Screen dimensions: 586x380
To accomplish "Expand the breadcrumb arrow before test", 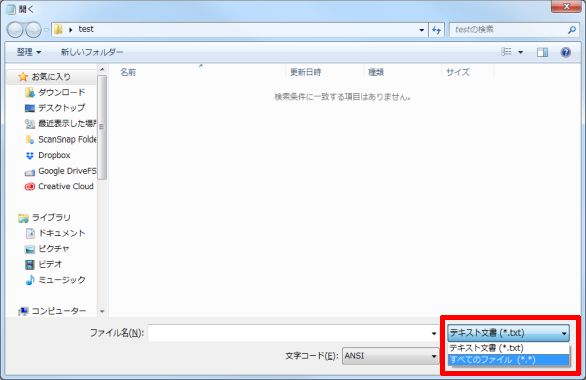I will tap(71, 30).
